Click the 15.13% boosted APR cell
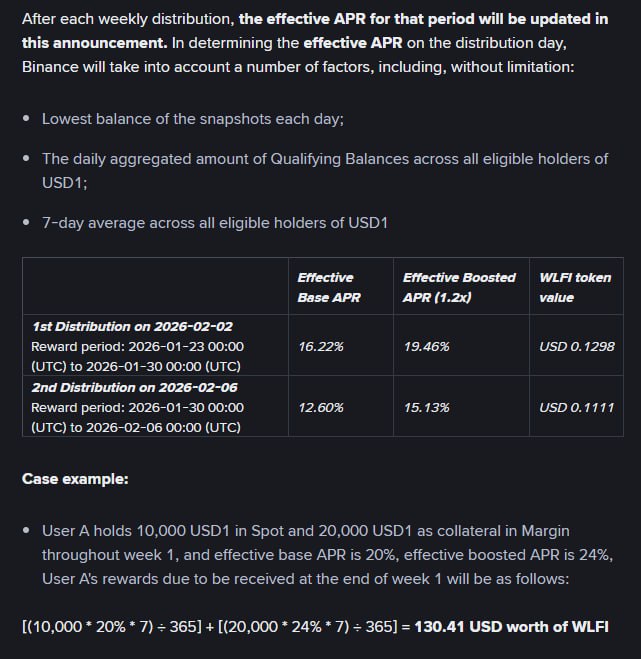The height and width of the screenshot is (659, 641). [x=426, y=407]
